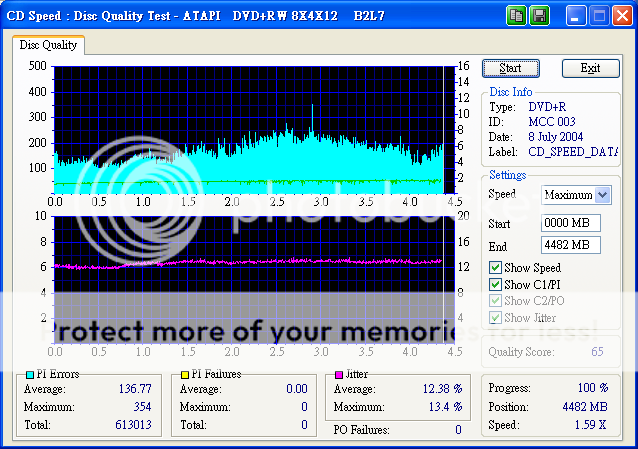The height and width of the screenshot is (449, 638).
Task: Toggle the Show Speed checkbox
Action: point(496,268)
